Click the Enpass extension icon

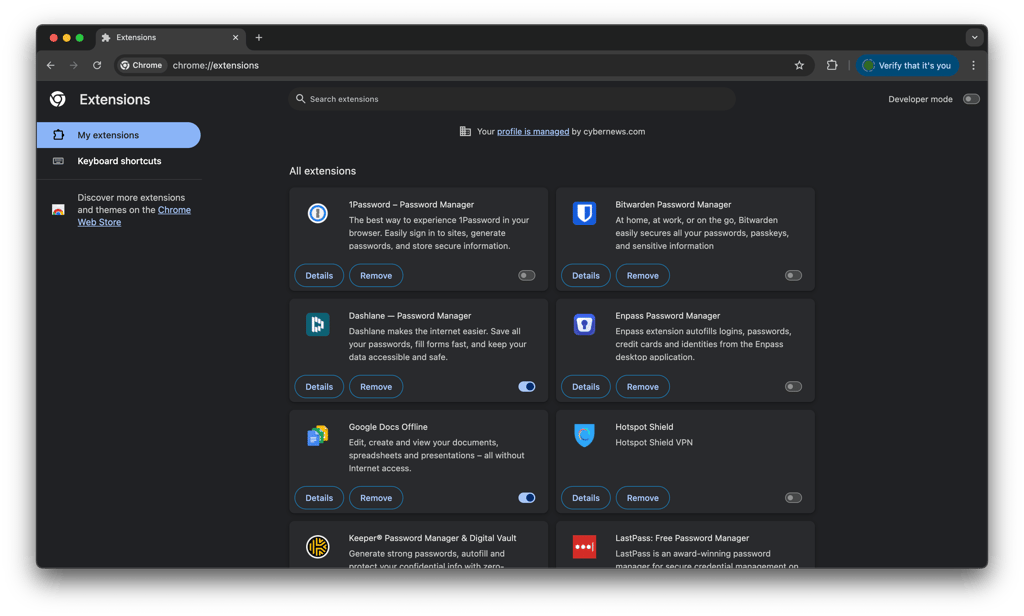(584, 324)
